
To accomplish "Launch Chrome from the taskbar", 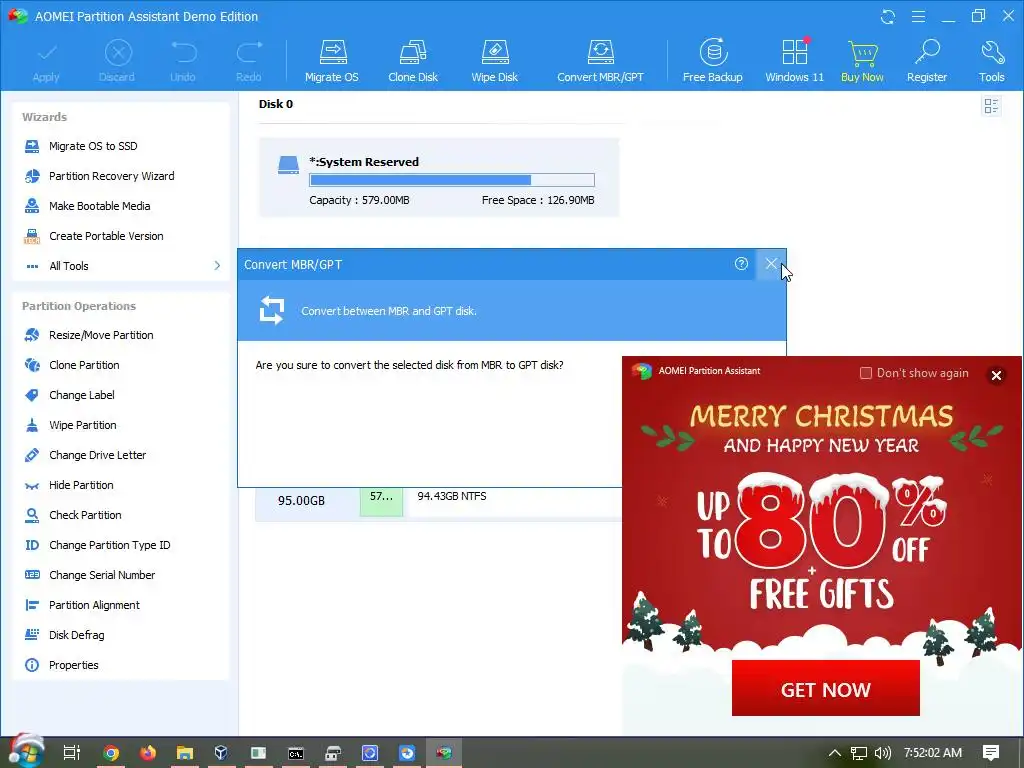I will 111,753.
